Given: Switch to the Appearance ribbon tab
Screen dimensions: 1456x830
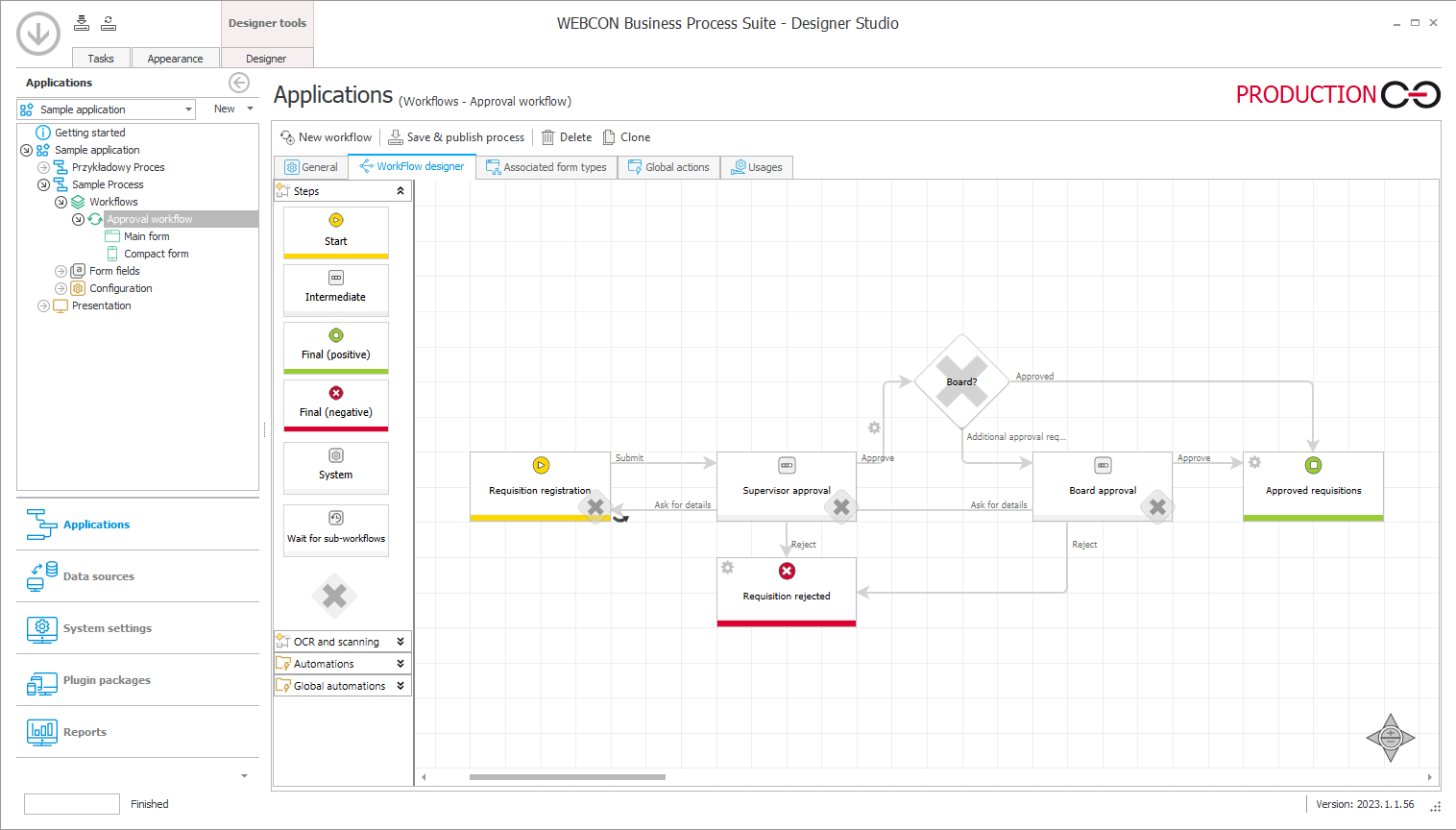Looking at the screenshot, I should pos(175,58).
